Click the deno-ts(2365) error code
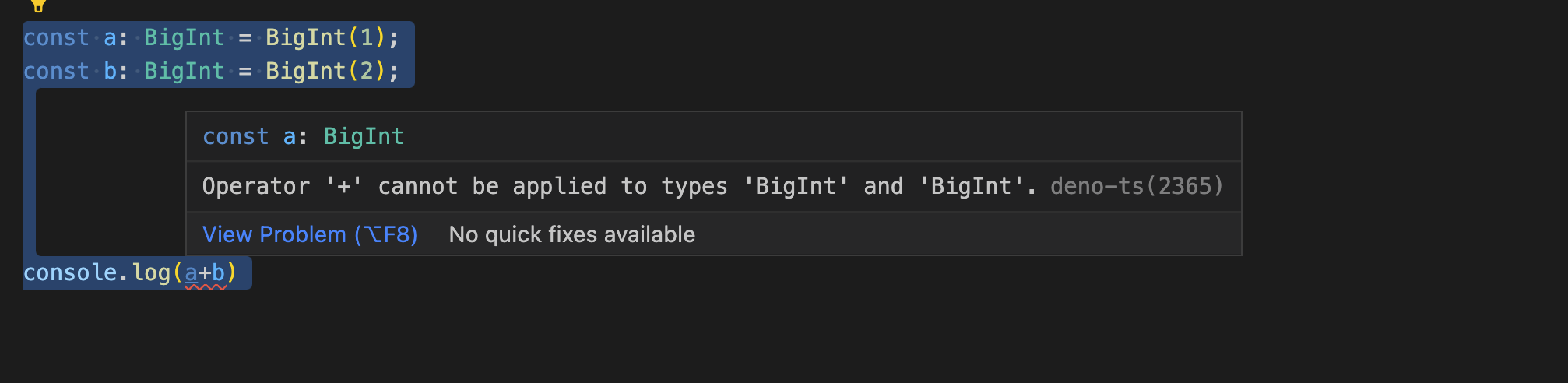 pyautogui.click(x=1137, y=186)
